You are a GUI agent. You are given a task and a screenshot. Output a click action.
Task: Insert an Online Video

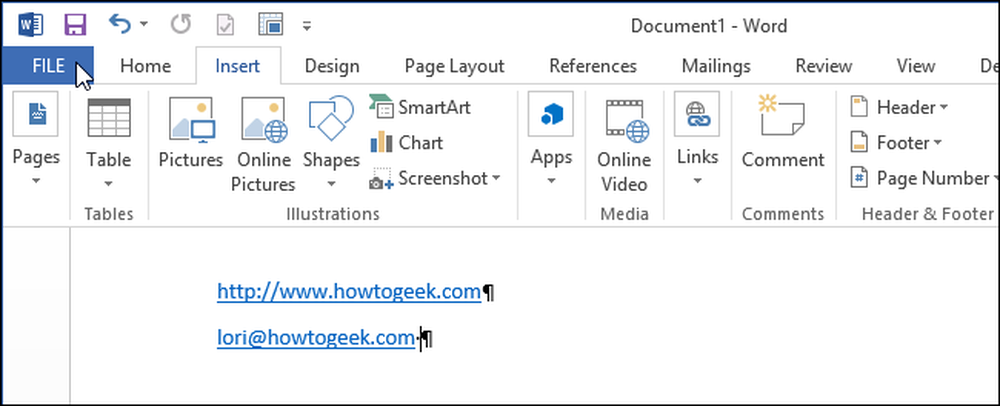point(624,145)
